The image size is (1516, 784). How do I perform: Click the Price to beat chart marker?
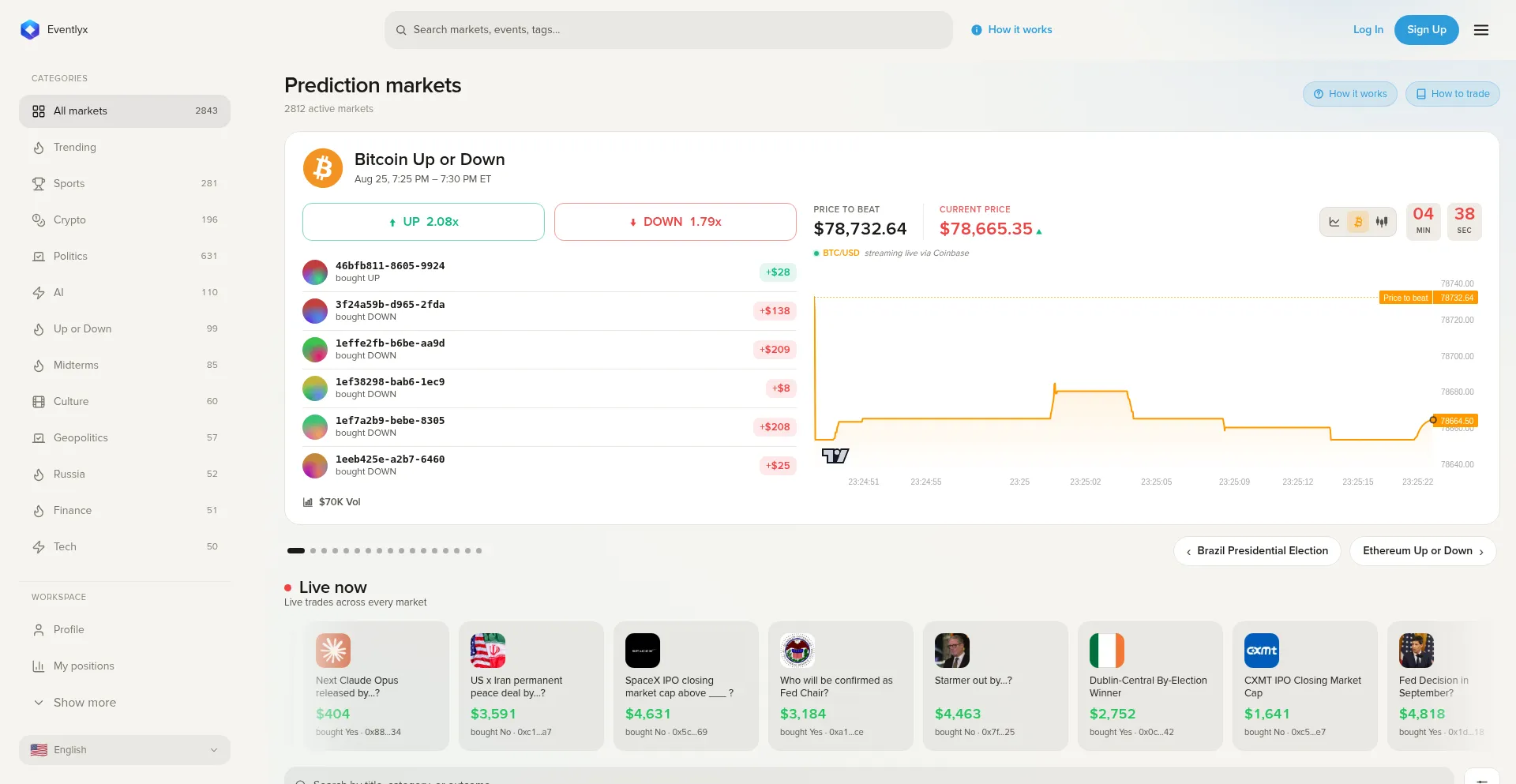coord(1428,298)
